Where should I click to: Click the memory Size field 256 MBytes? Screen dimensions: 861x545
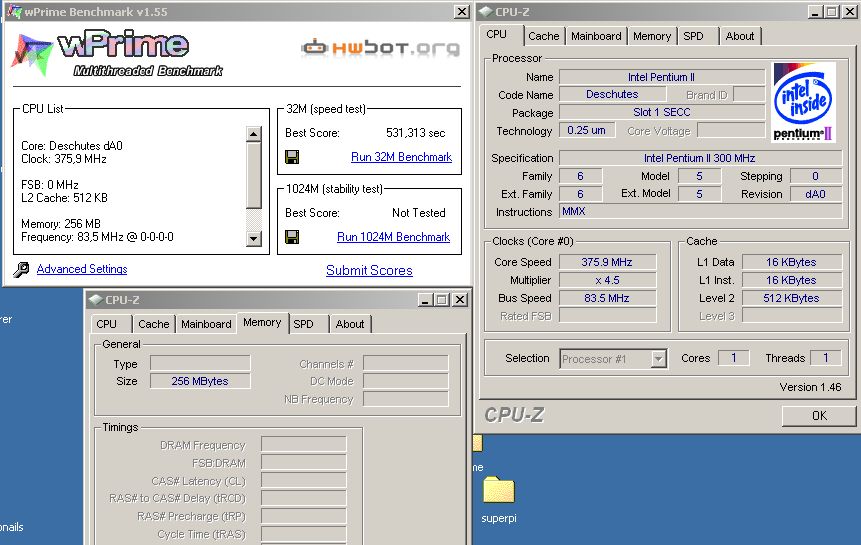(x=200, y=381)
